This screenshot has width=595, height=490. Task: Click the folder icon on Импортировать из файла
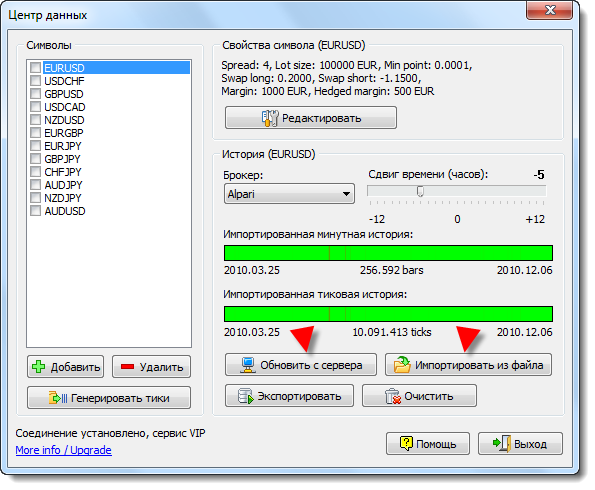tap(402, 365)
